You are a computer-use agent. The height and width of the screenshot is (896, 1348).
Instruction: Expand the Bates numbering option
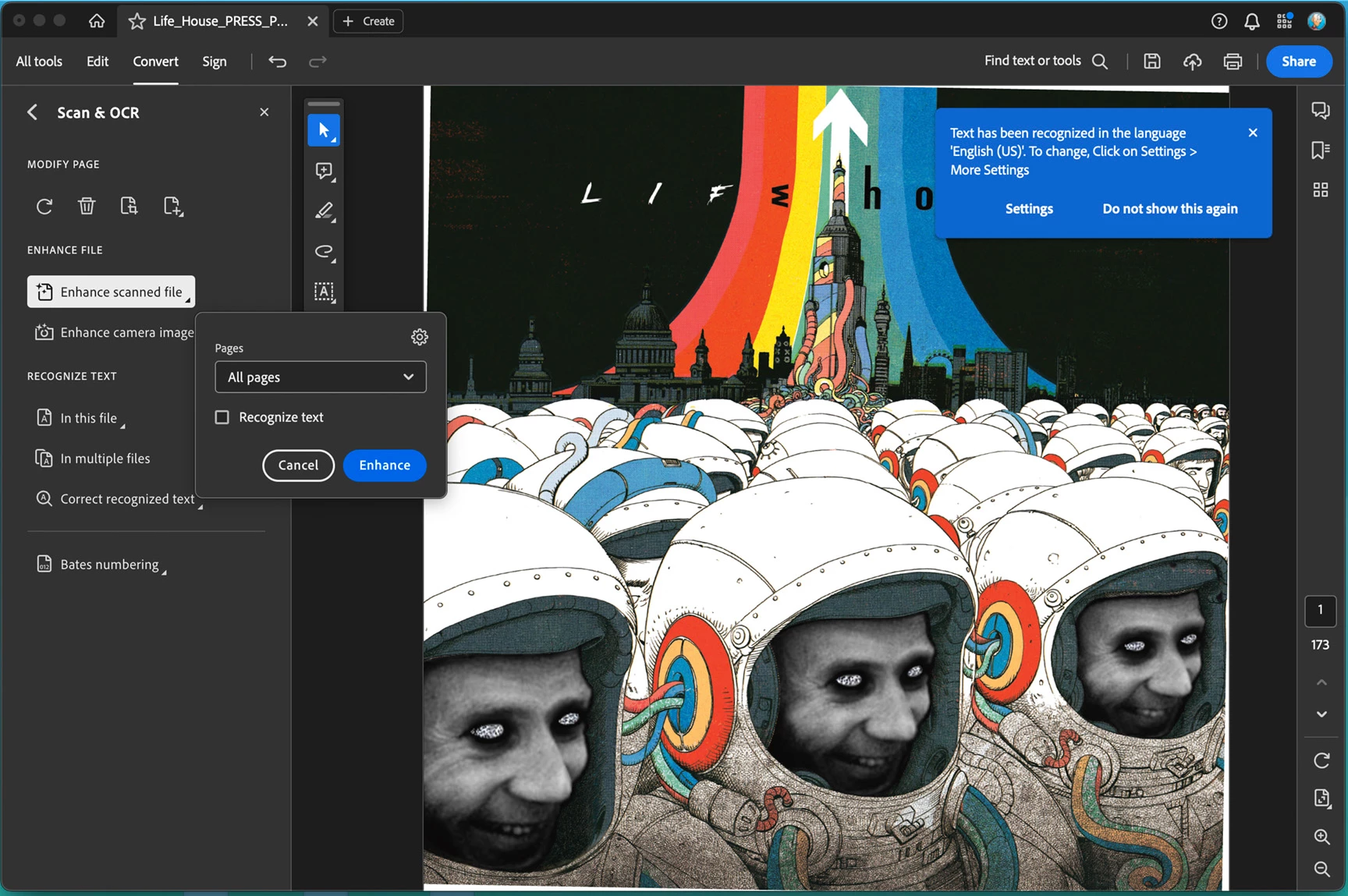(x=101, y=565)
